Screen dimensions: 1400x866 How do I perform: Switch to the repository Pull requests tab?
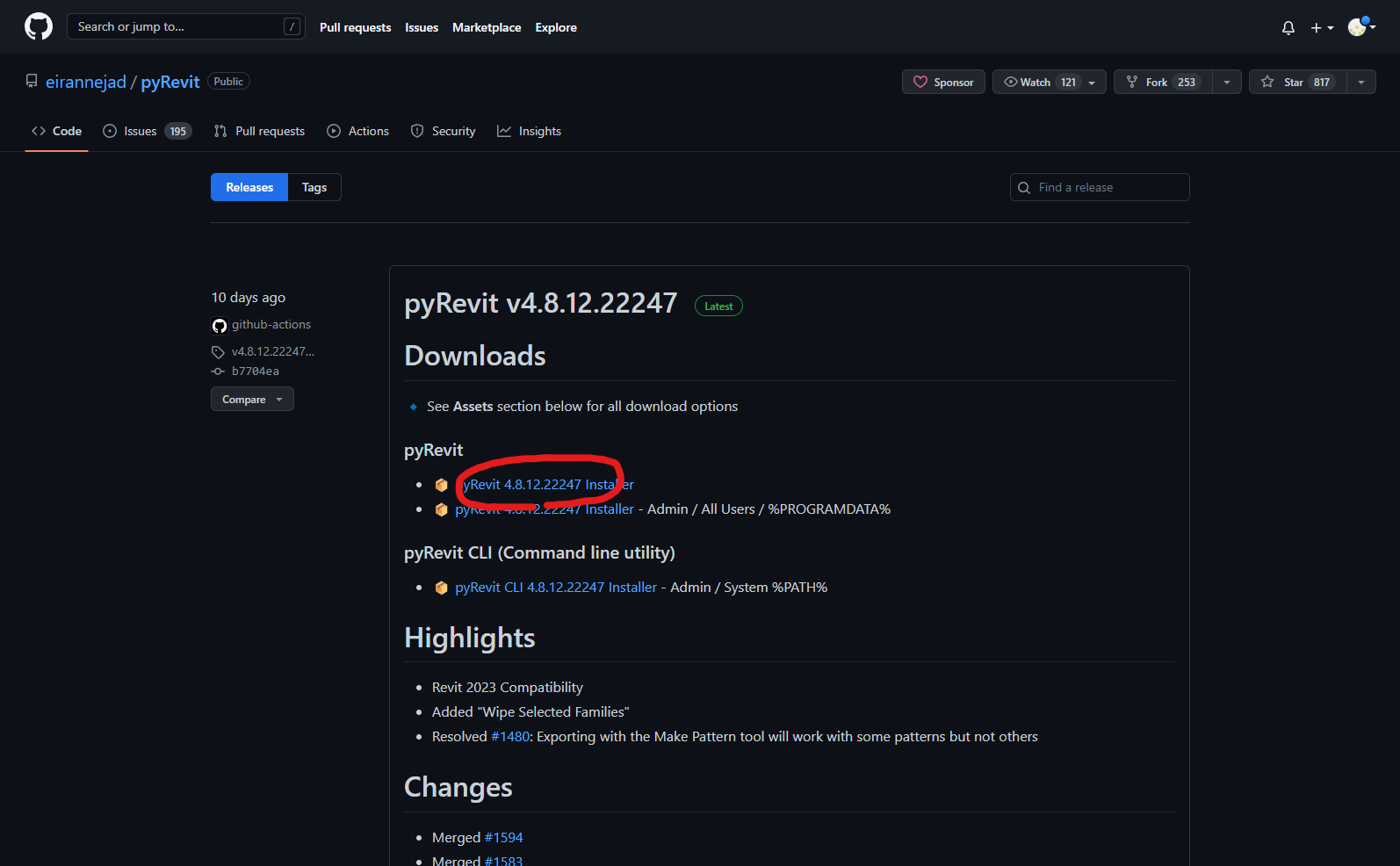259,131
